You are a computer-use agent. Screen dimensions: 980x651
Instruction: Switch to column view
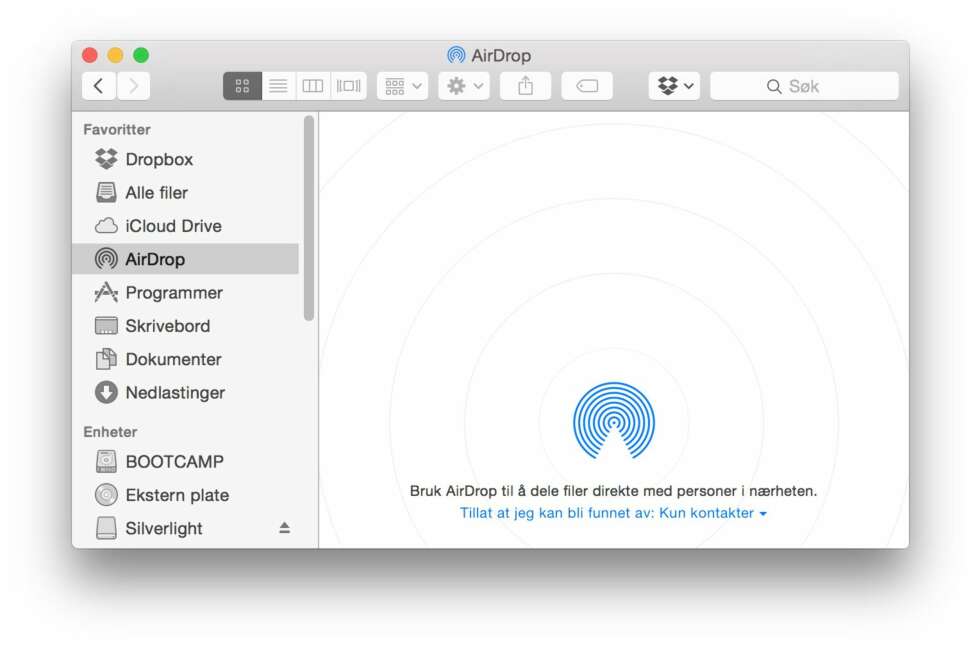pyautogui.click(x=312, y=86)
